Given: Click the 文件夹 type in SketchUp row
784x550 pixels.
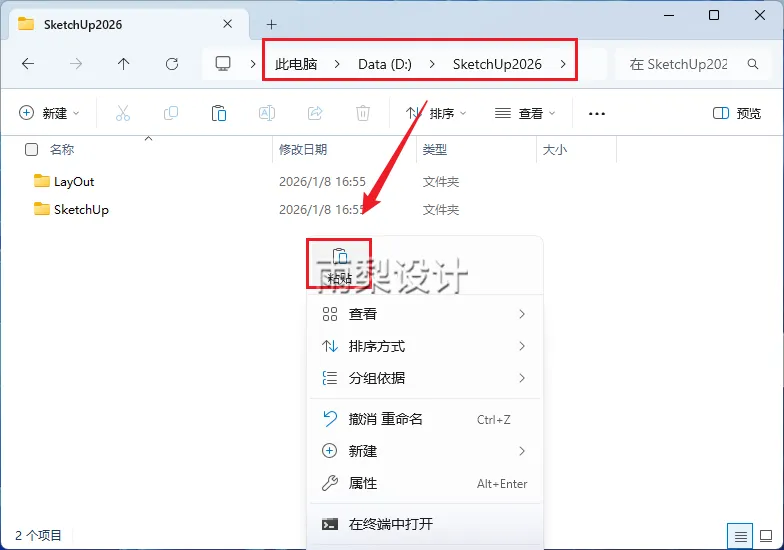Looking at the screenshot, I should coord(440,210).
